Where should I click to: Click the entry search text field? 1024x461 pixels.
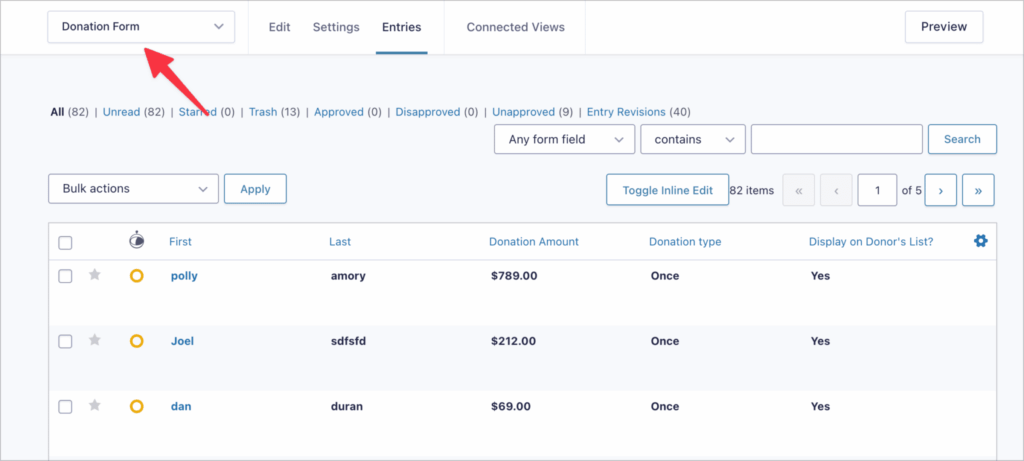[836, 139]
